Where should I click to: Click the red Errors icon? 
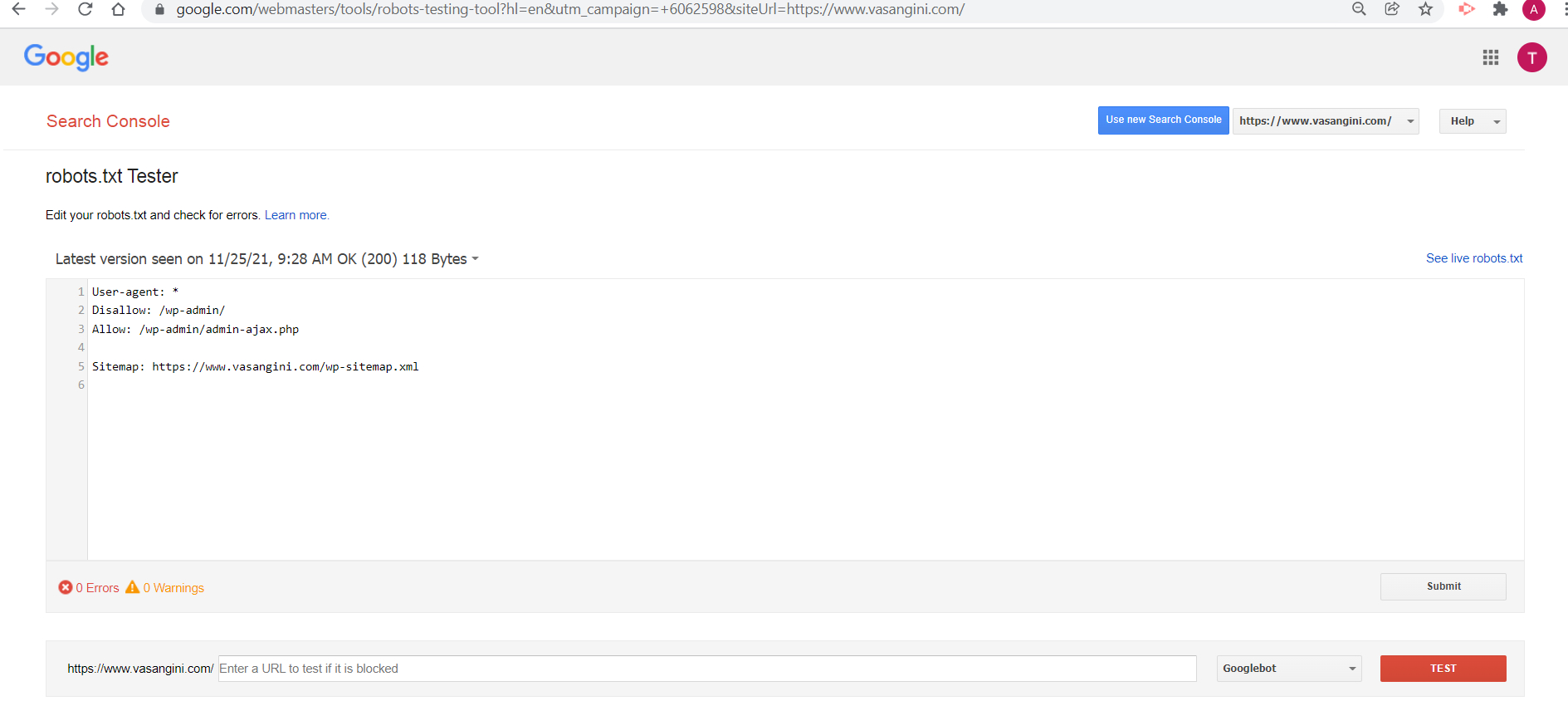click(65, 587)
